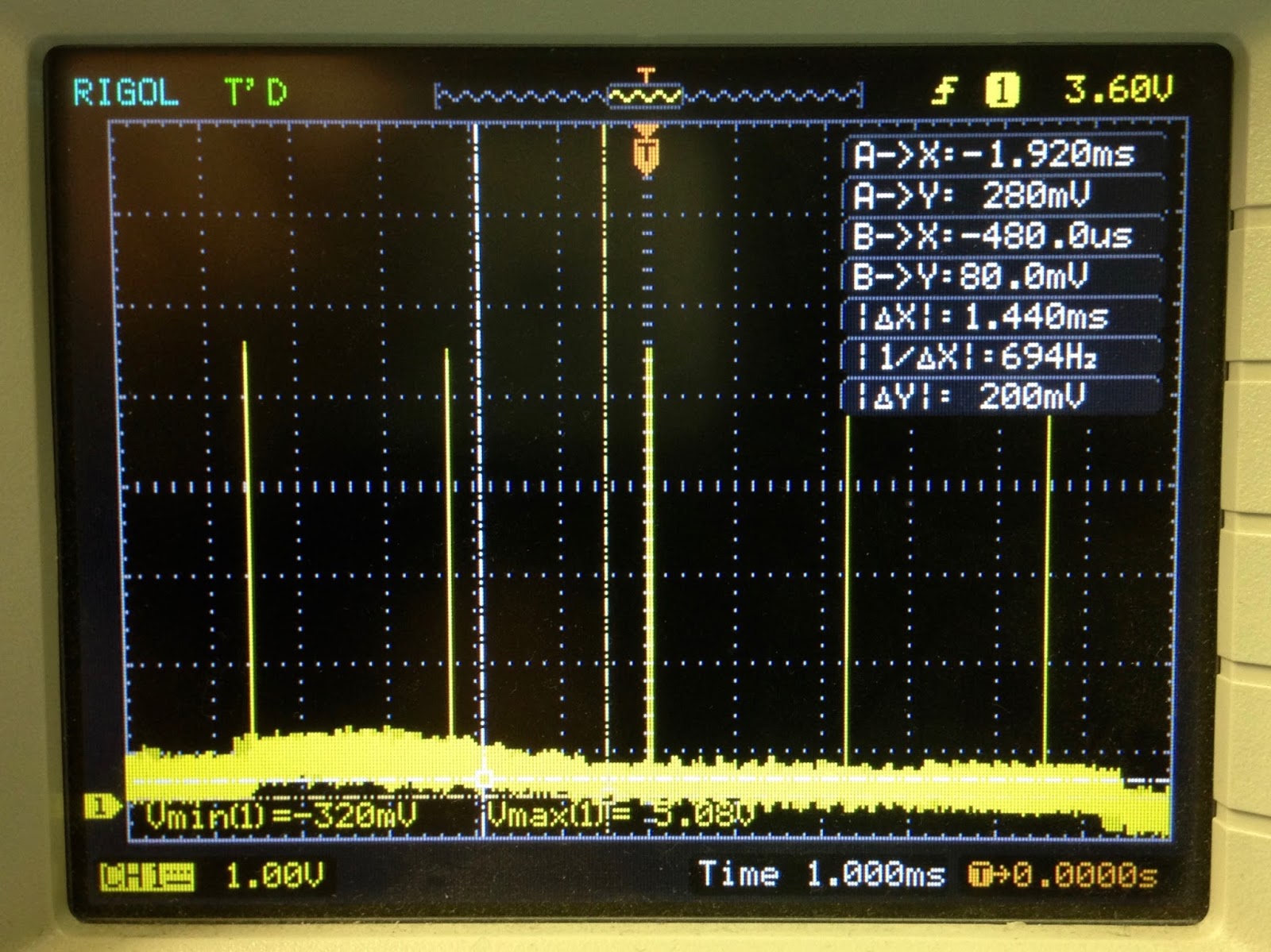The height and width of the screenshot is (952, 1271).
Task: Click the 3.60V trigger level readout
Action: pyautogui.click(x=1120, y=90)
